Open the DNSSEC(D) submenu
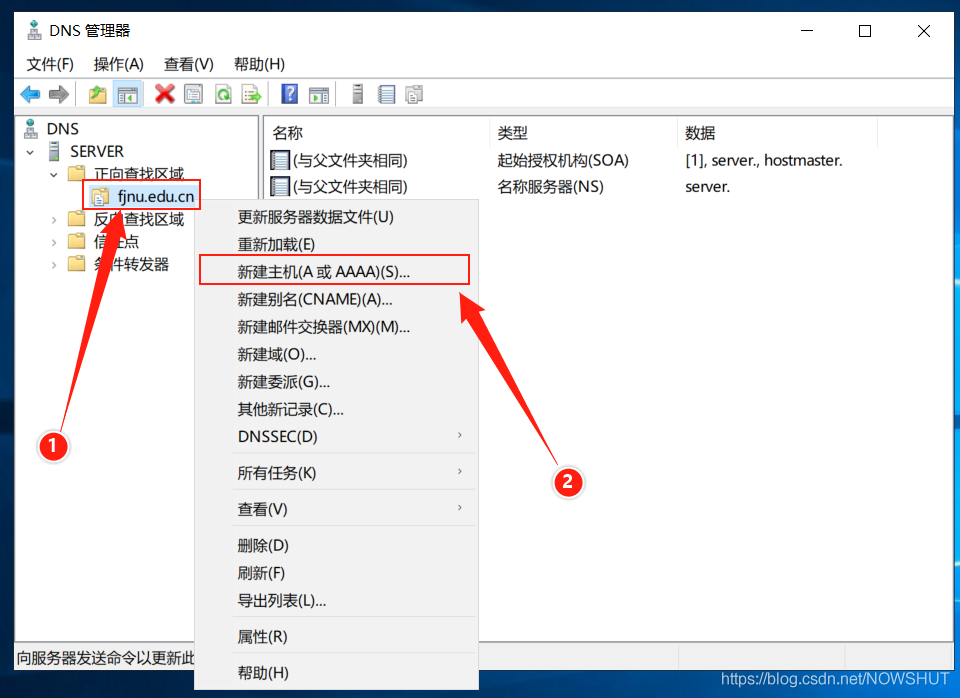 (336, 437)
